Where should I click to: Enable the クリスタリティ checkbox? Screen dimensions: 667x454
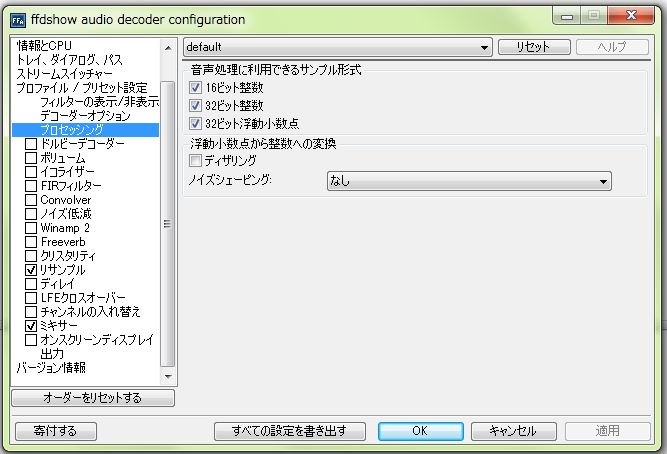[31, 256]
